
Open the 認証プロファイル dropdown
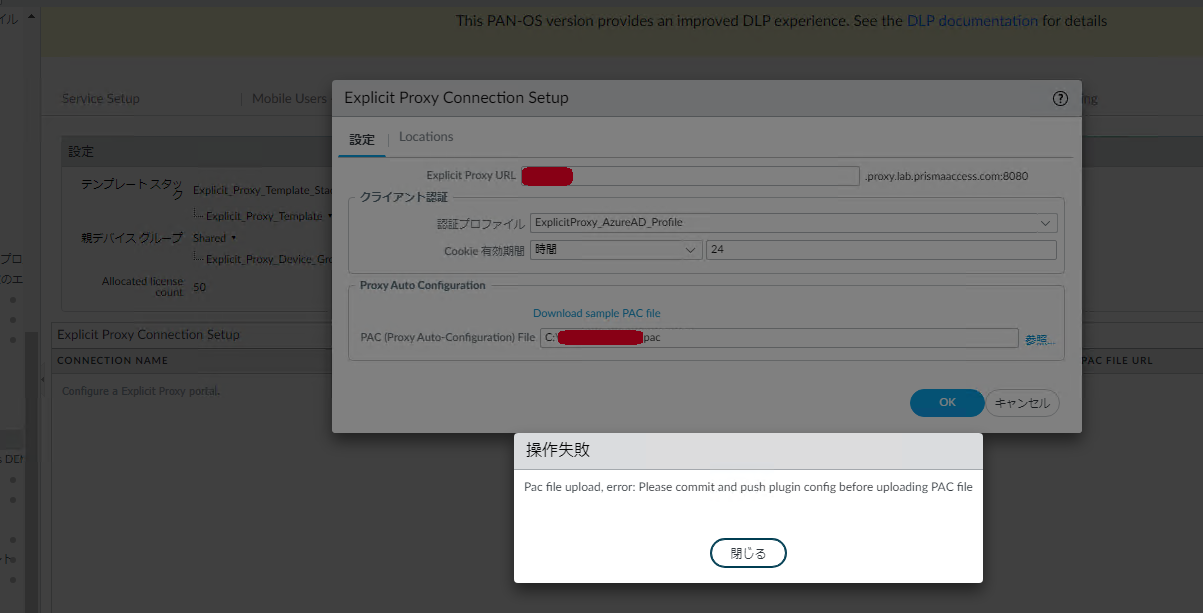1046,222
